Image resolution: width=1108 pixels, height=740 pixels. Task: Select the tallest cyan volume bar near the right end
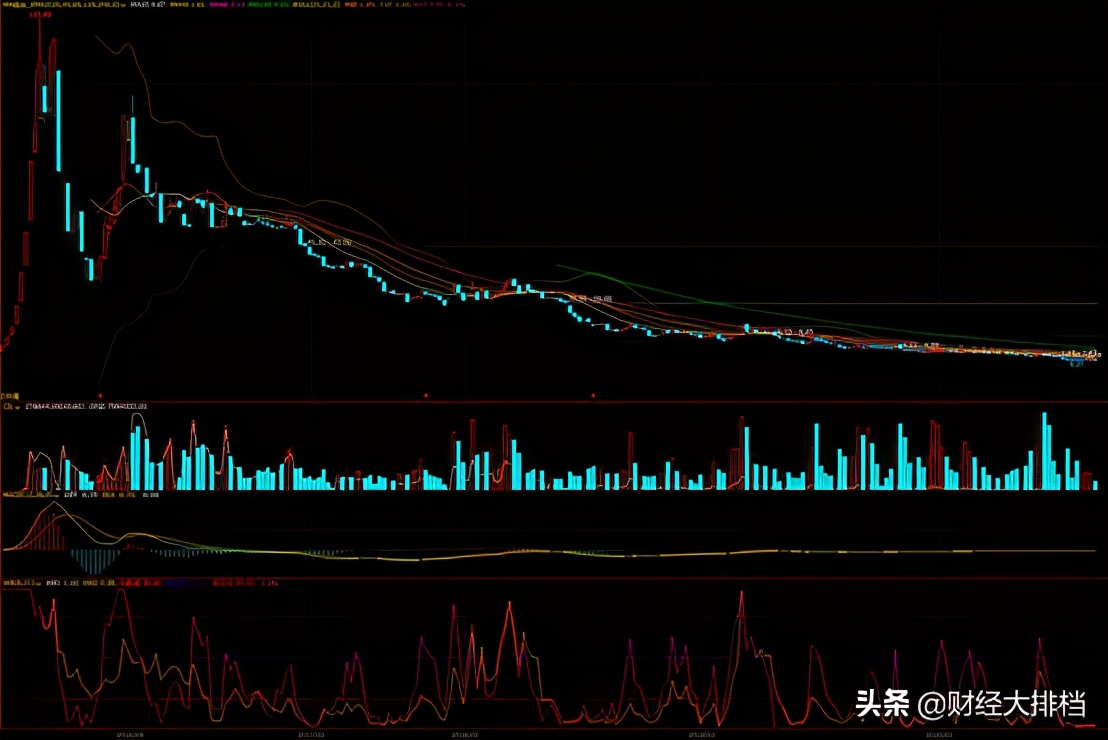1045,451
